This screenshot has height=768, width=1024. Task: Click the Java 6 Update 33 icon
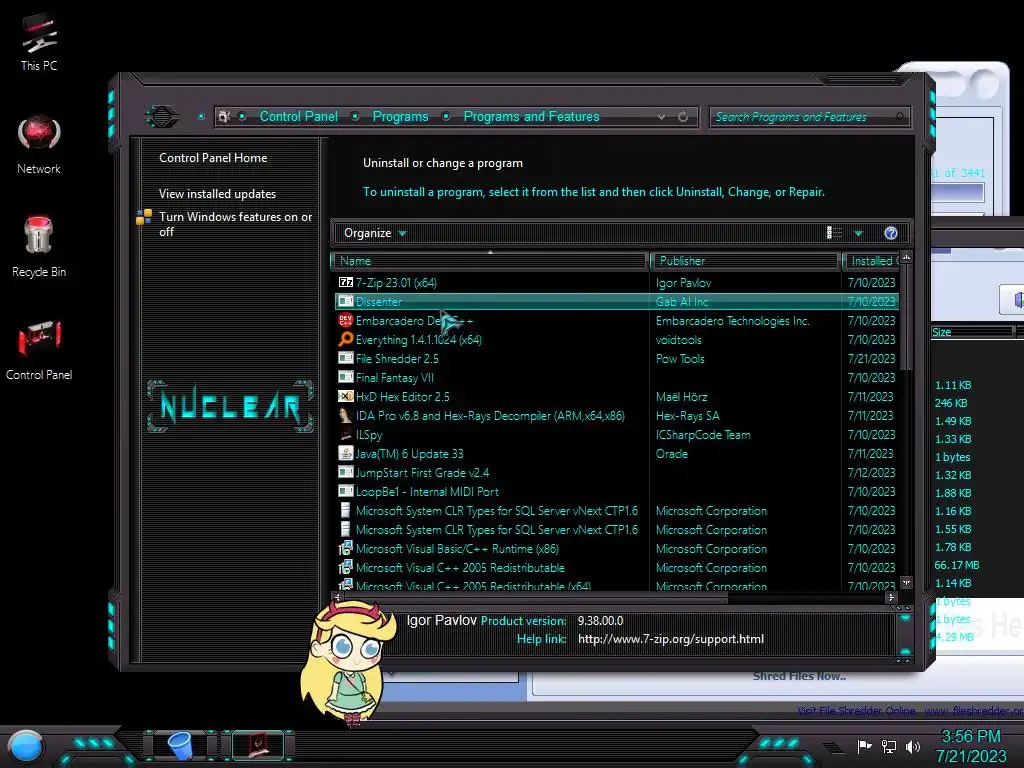pyautogui.click(x=345, y=453)
